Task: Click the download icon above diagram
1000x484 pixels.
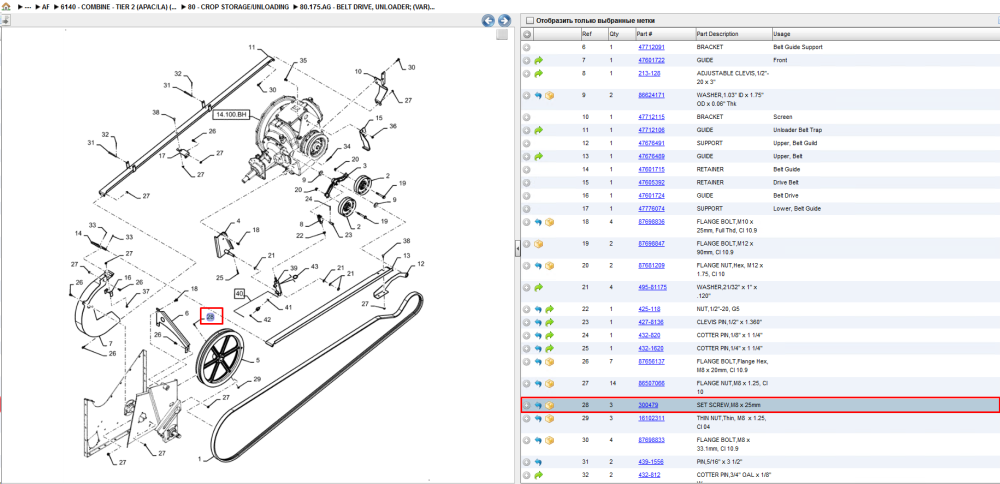Action: pos(5,20)
